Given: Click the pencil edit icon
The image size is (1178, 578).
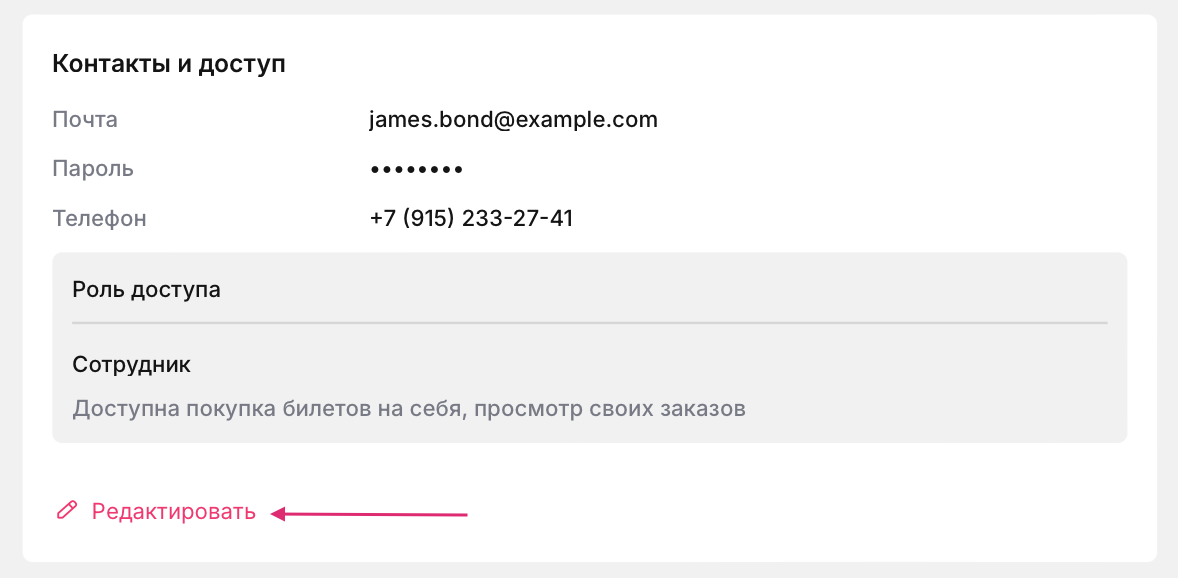Looking at the screenshot, I should click(67, 512).
